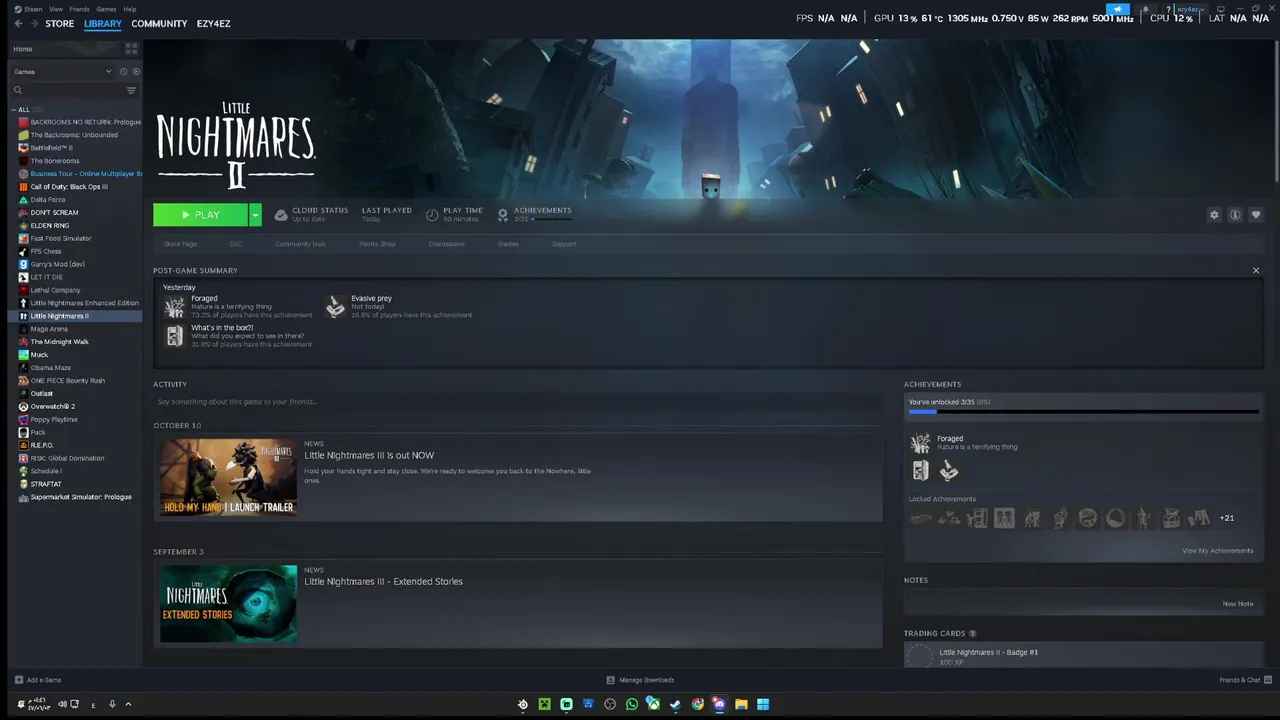
Task: Open WhatsApp in the taskbar
Action: (631, 704)
